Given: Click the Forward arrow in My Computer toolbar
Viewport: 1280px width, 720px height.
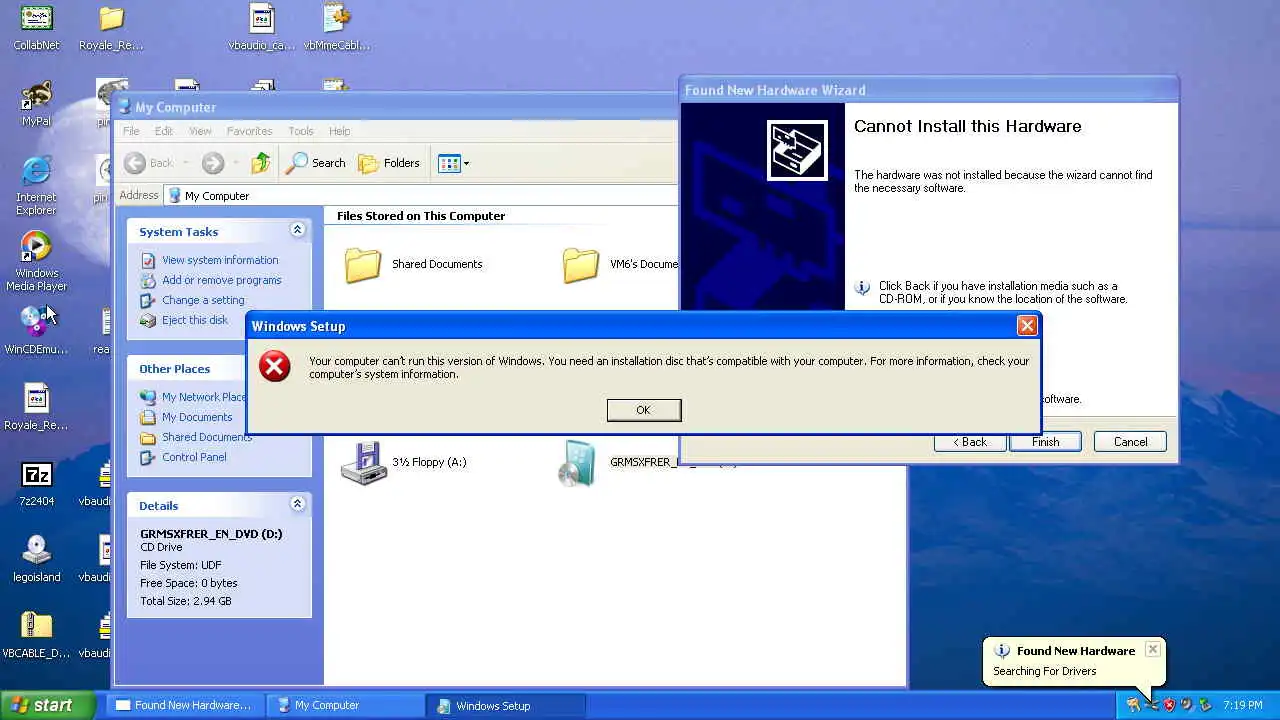Looking at the screenshot, I should coord(212,163).
